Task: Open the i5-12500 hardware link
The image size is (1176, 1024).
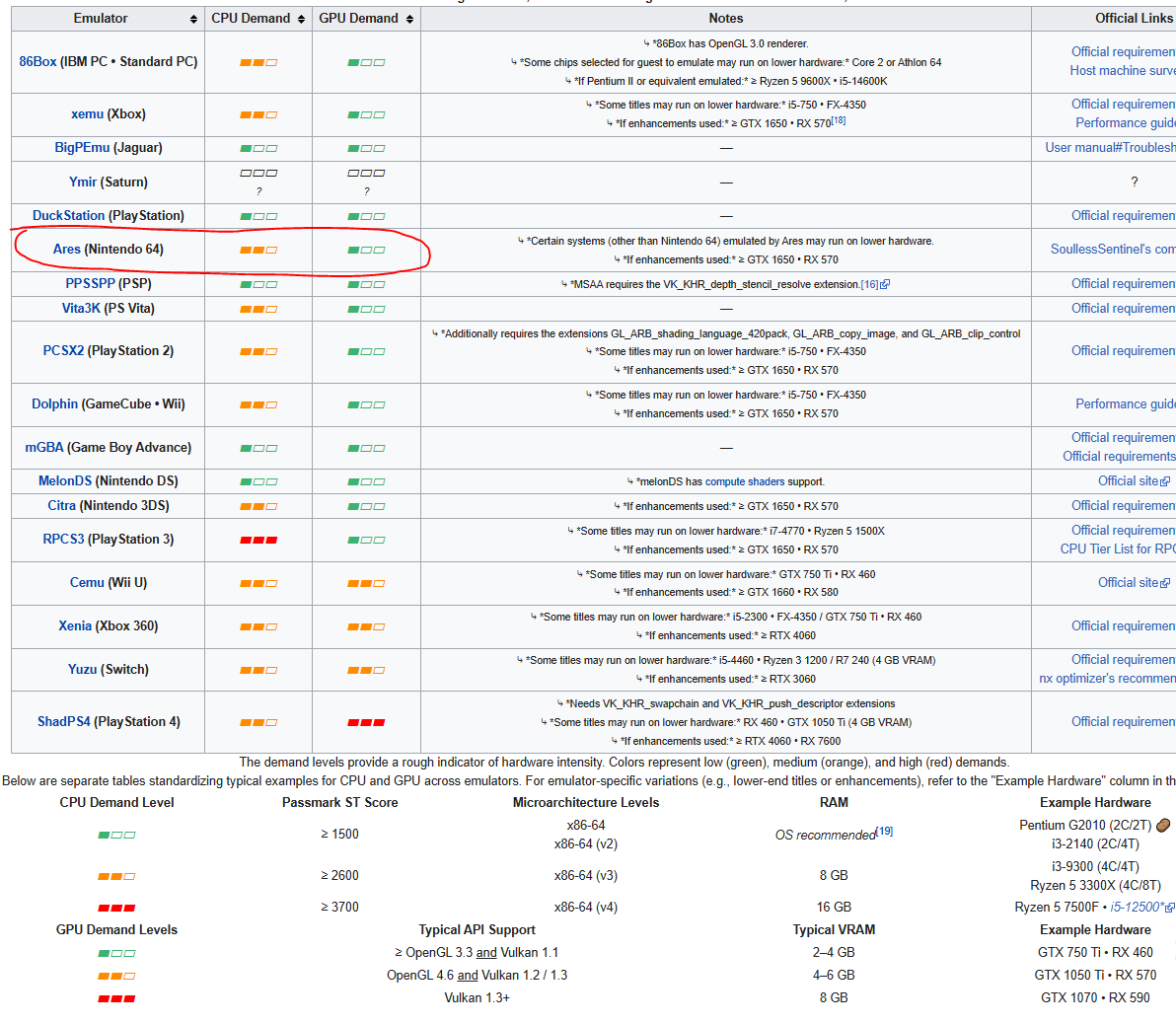Action: (1137, 907)
